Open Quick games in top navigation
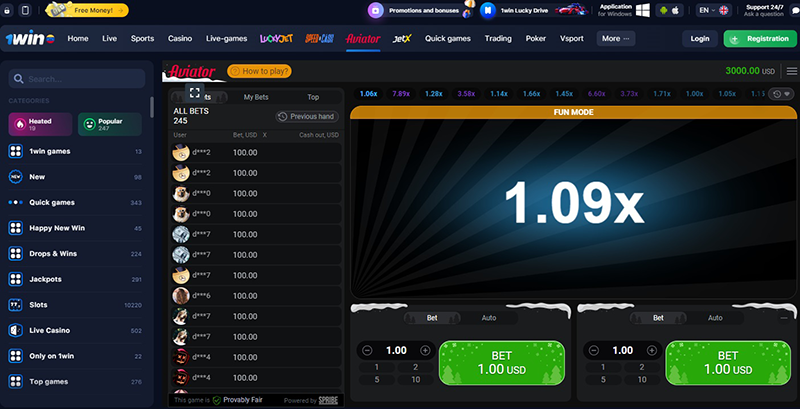The image size is (800, 409). (x=448, y=38)
